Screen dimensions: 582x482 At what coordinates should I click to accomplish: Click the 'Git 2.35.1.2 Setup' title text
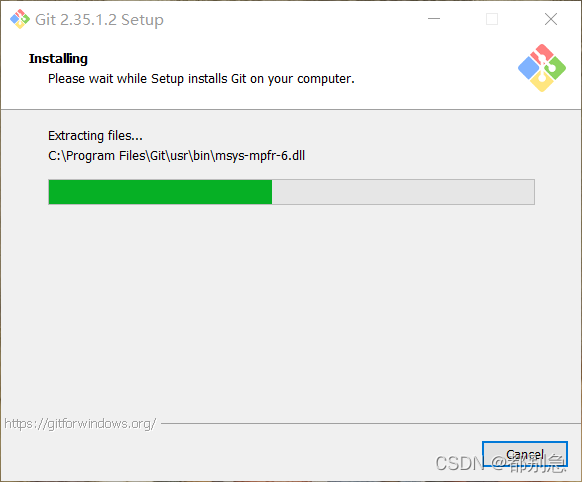tap(99, 20)
